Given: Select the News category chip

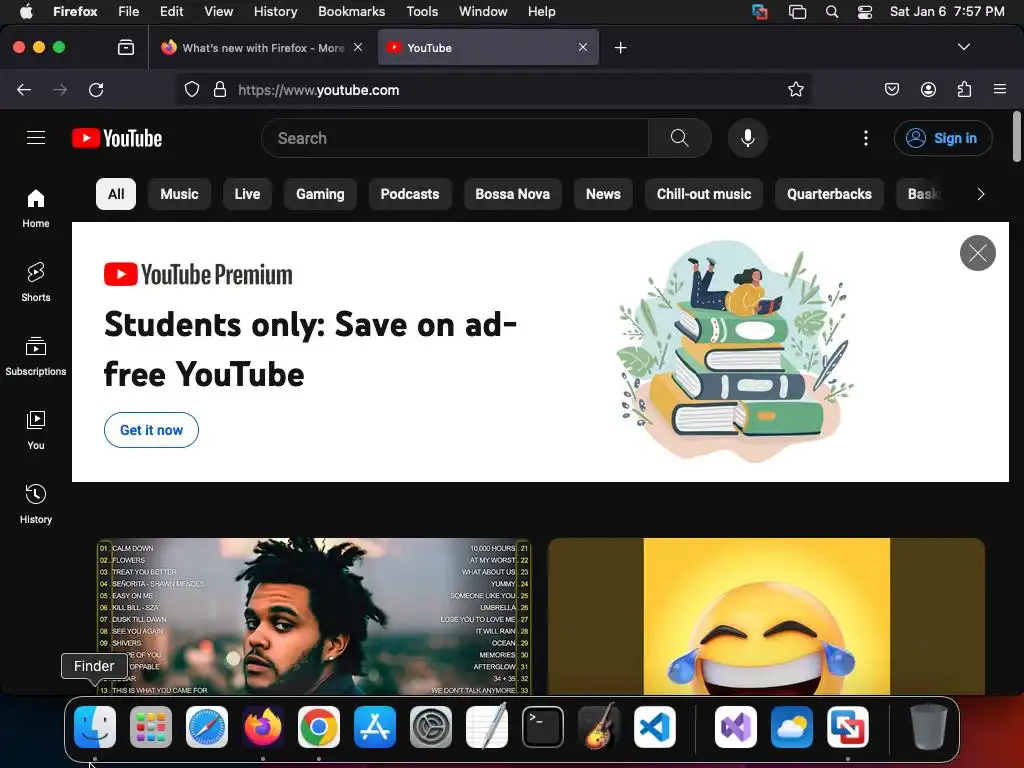Looking at the screenshot, I should pyautogui.click(x=603, y=194).
